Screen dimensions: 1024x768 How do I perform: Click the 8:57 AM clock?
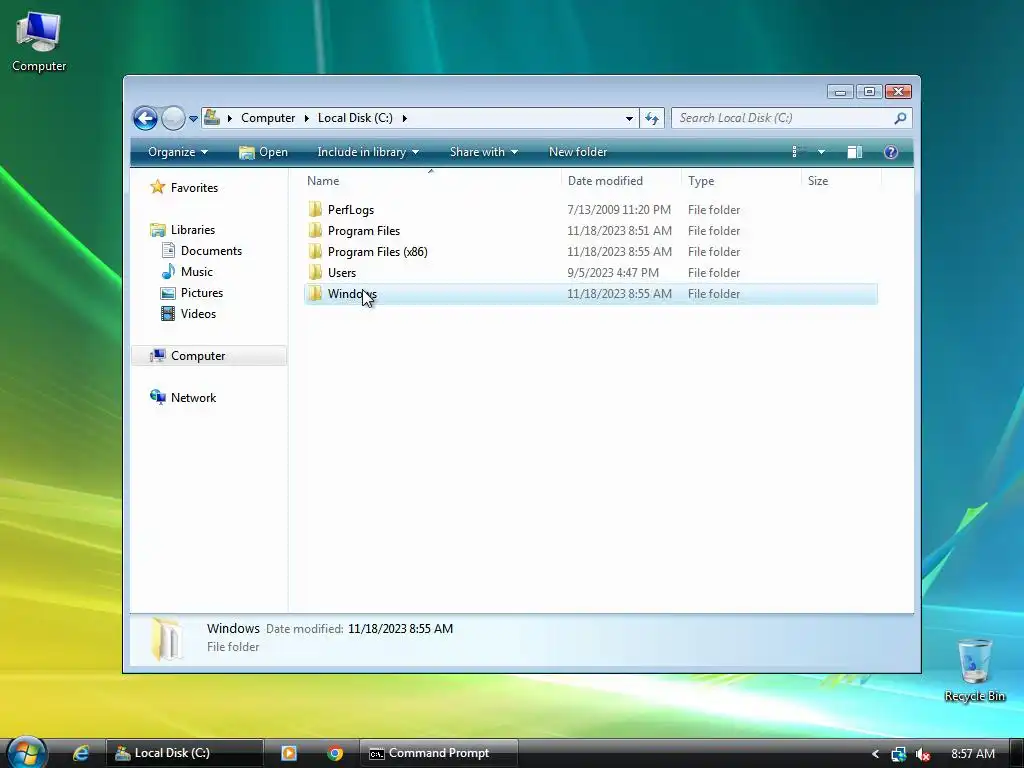point(972,754)
